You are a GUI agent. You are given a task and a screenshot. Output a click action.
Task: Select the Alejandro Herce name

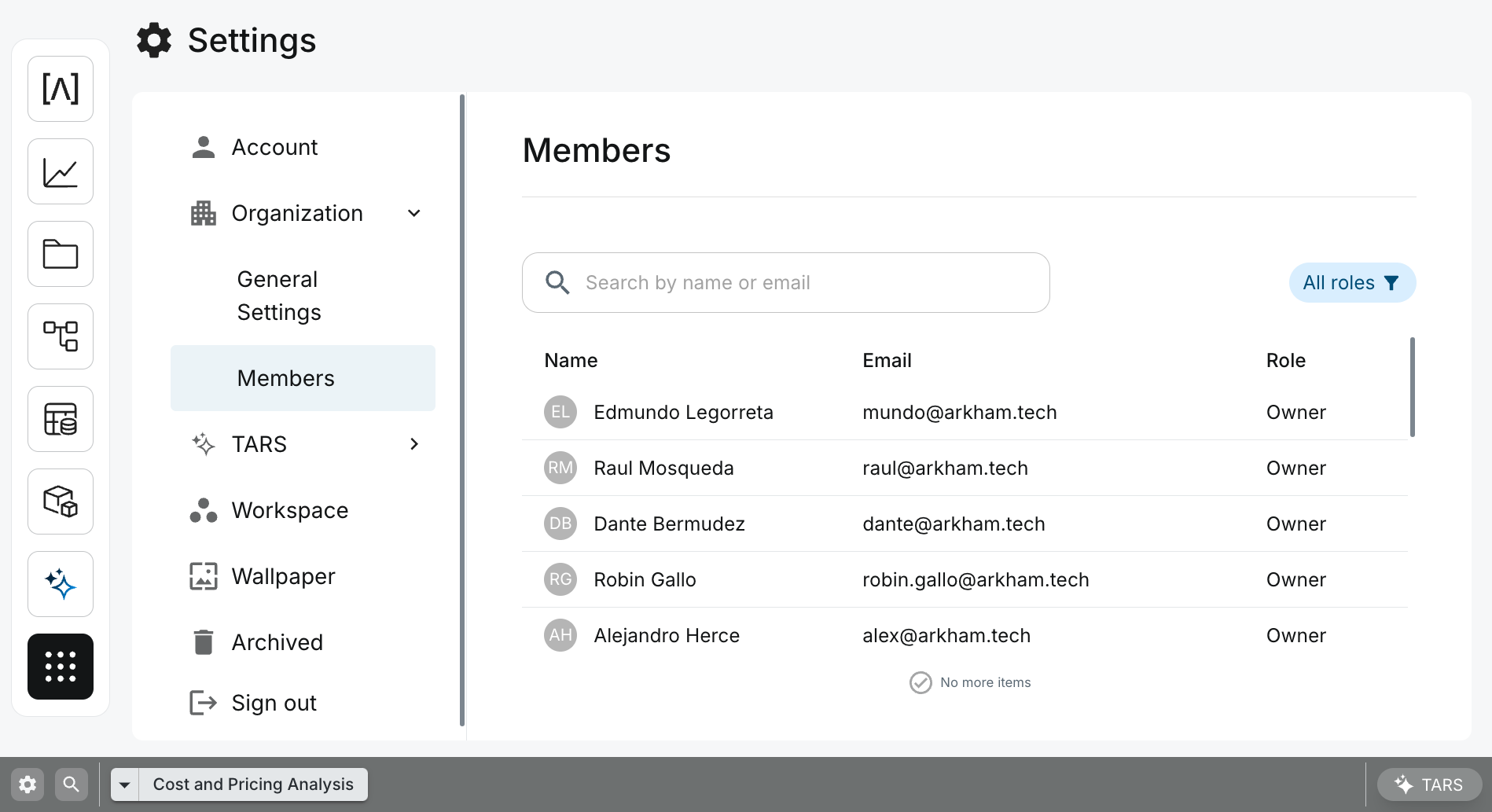pos(667,635)
